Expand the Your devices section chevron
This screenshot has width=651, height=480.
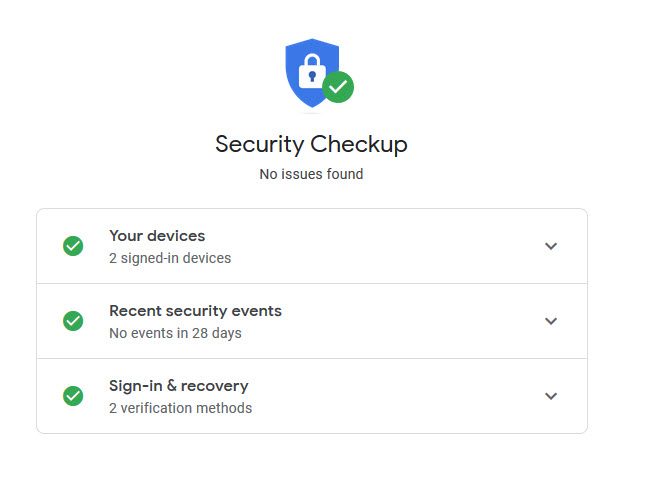[550, 246]
